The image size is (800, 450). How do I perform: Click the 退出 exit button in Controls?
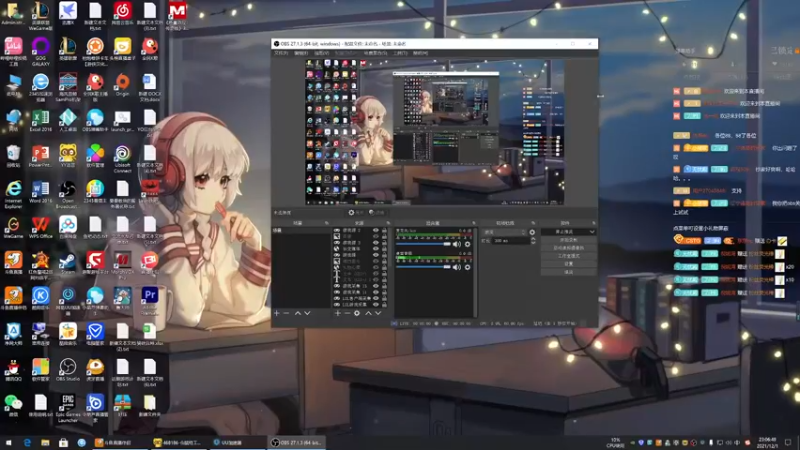point(568,272)
